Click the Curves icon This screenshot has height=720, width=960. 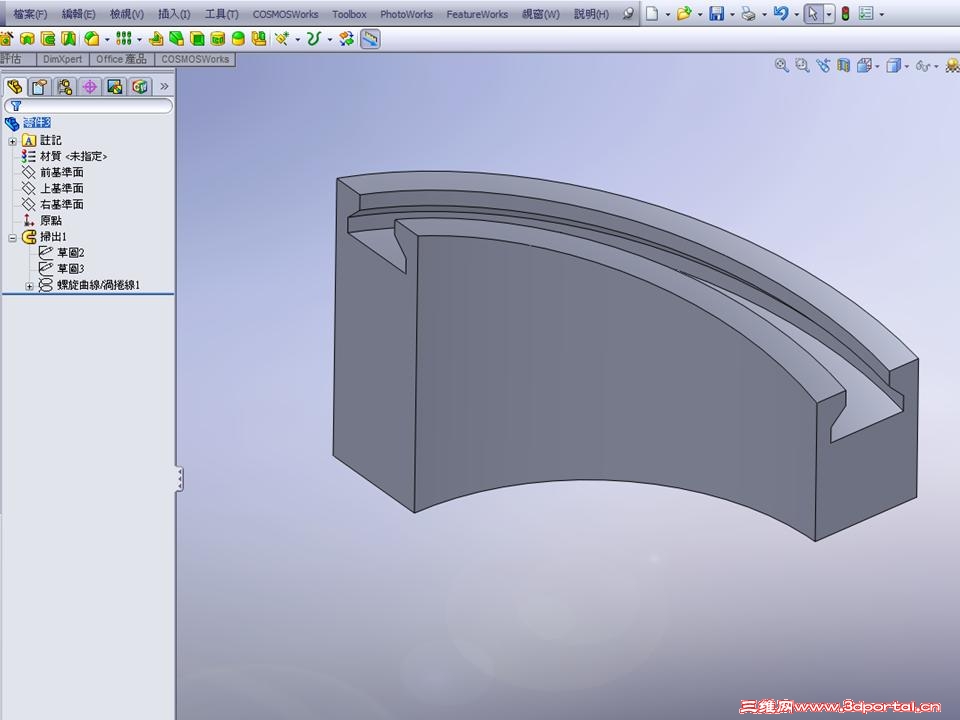click(314, 39)
